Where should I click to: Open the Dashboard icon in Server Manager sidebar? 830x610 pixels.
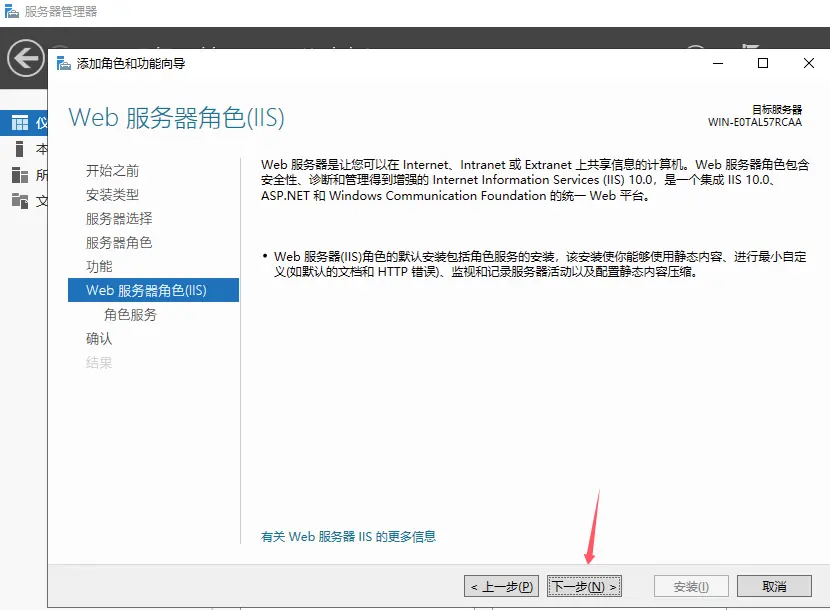20,123
